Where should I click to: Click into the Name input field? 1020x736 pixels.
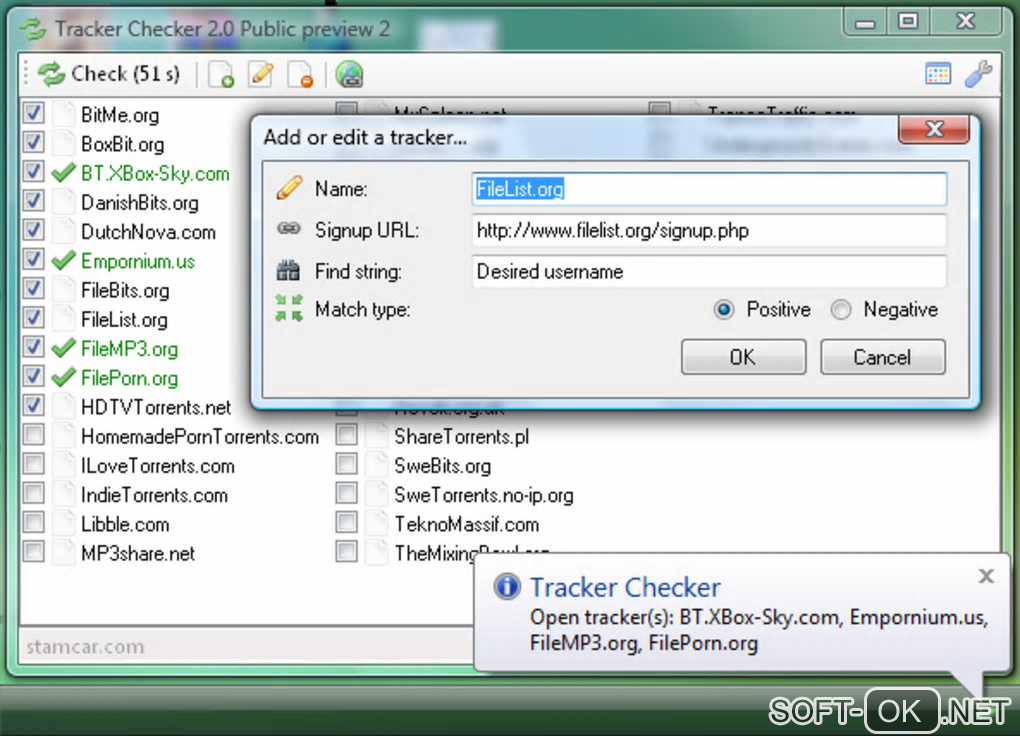pyautogui.click(x=709, y=189)
